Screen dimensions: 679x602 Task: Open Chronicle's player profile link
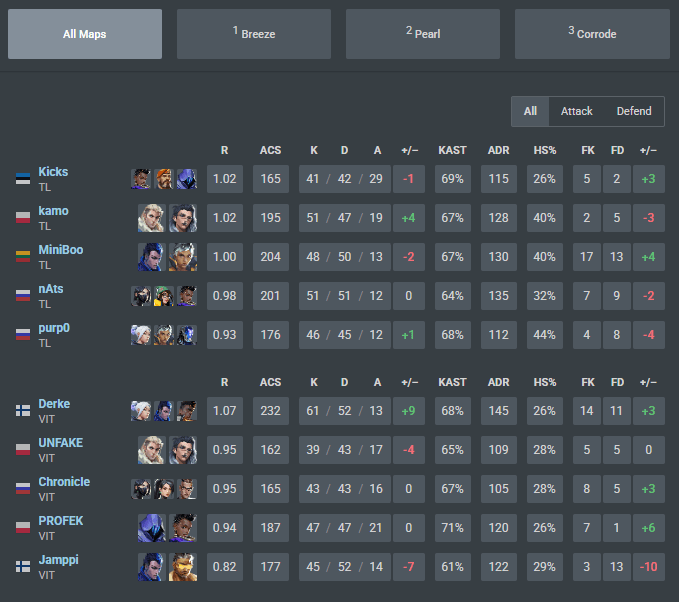(64, 482)
